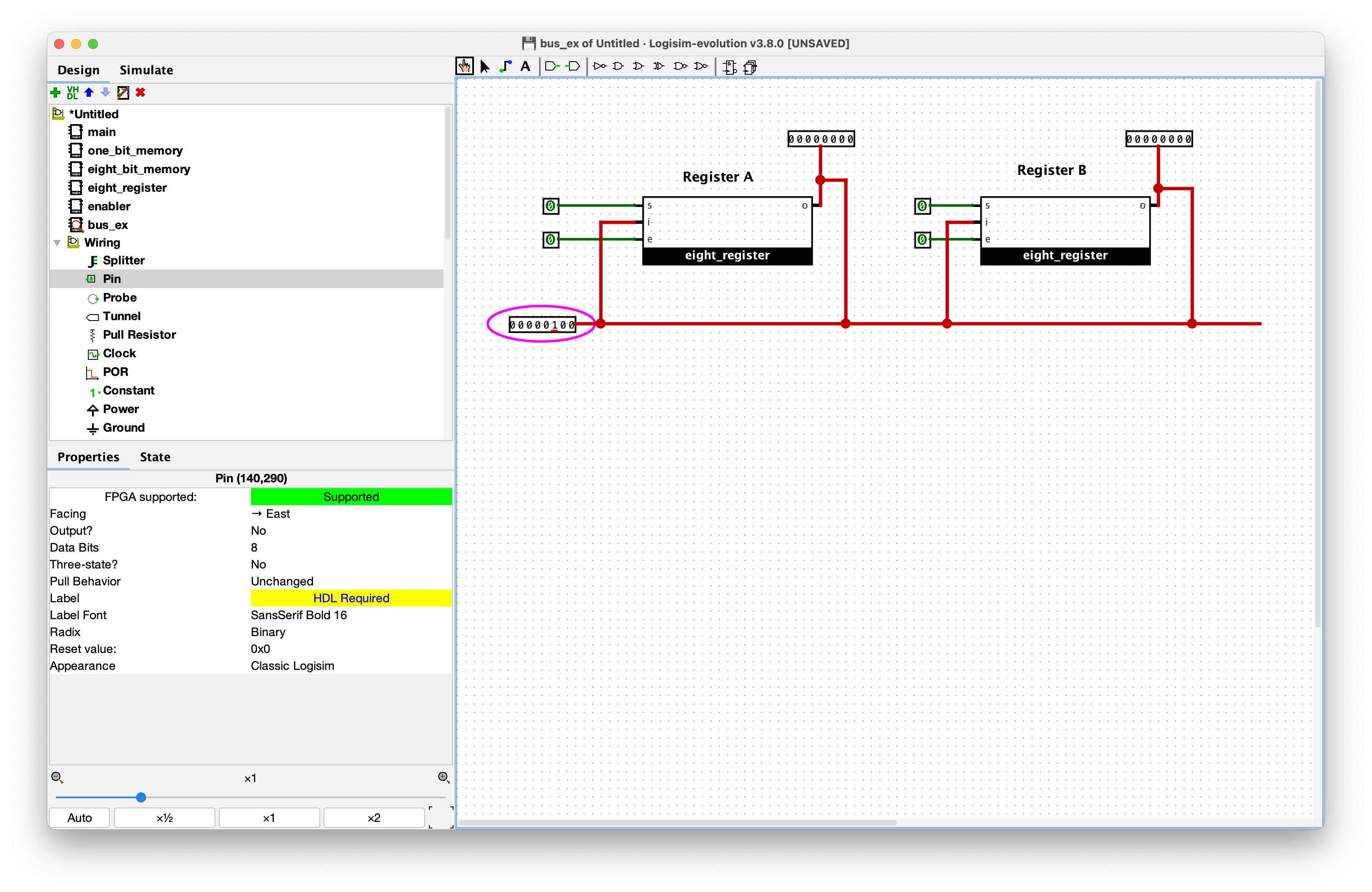Edit circuit appearance icon
This screenshot has width=1372, height=892.
pos(123,92)
